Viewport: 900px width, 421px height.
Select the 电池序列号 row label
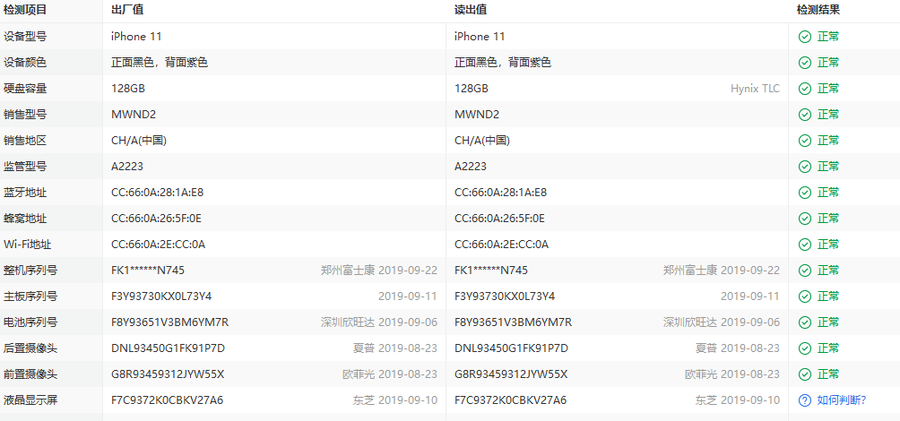coord(30,322)
